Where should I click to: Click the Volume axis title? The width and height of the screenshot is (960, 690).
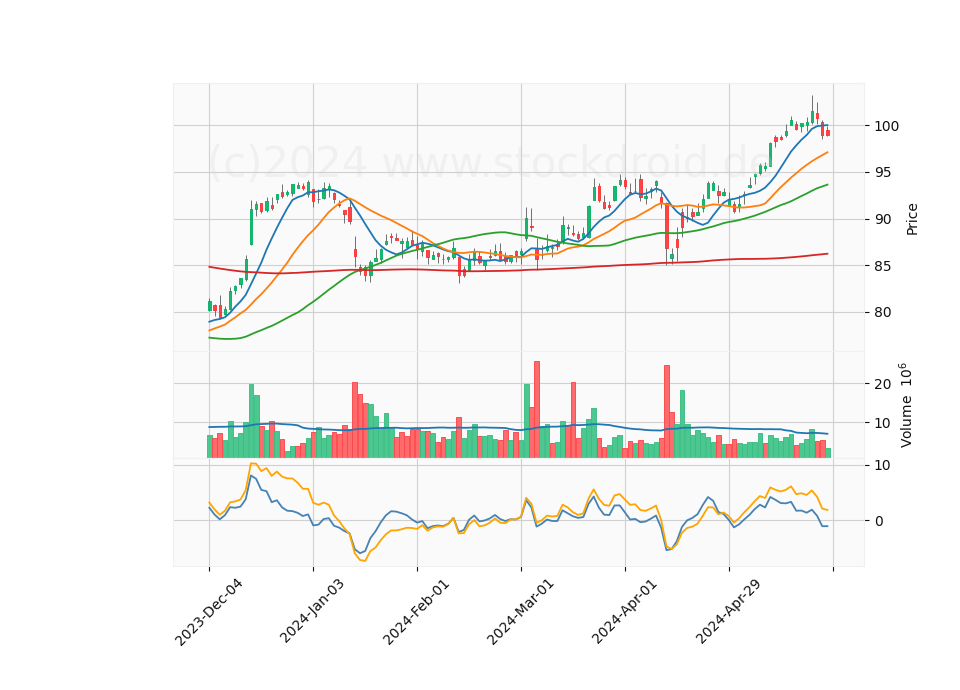pyautogui.click(x=906, y=405)
